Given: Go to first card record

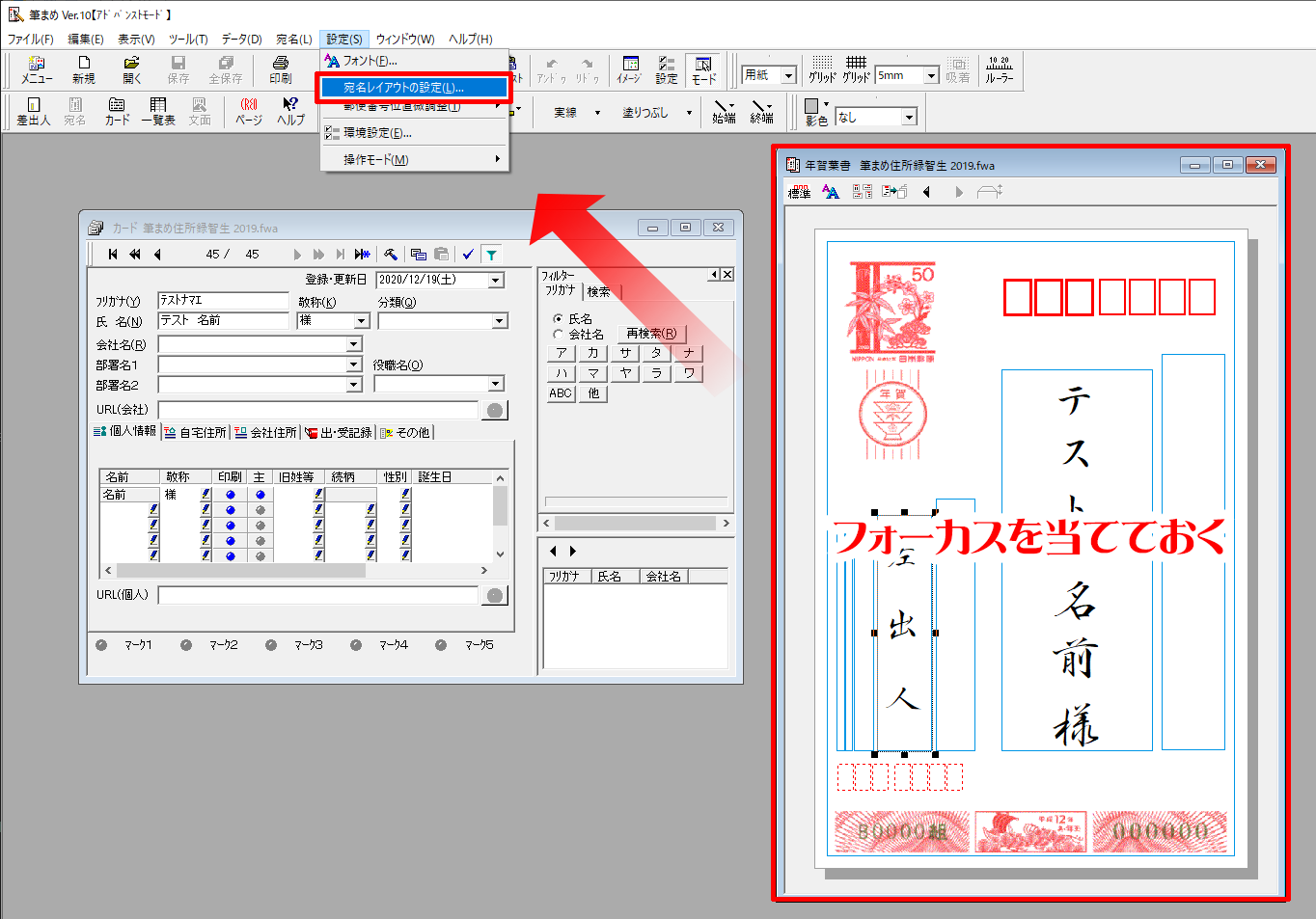Looking at the screenshot, I should pos(113,255).
